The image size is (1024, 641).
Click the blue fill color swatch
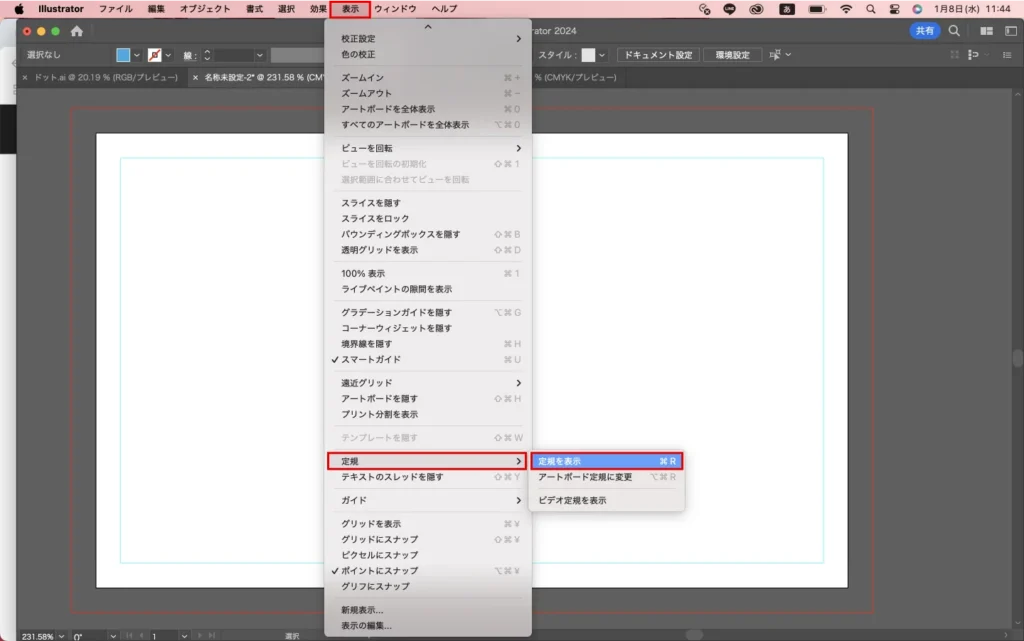click(123, 55)
